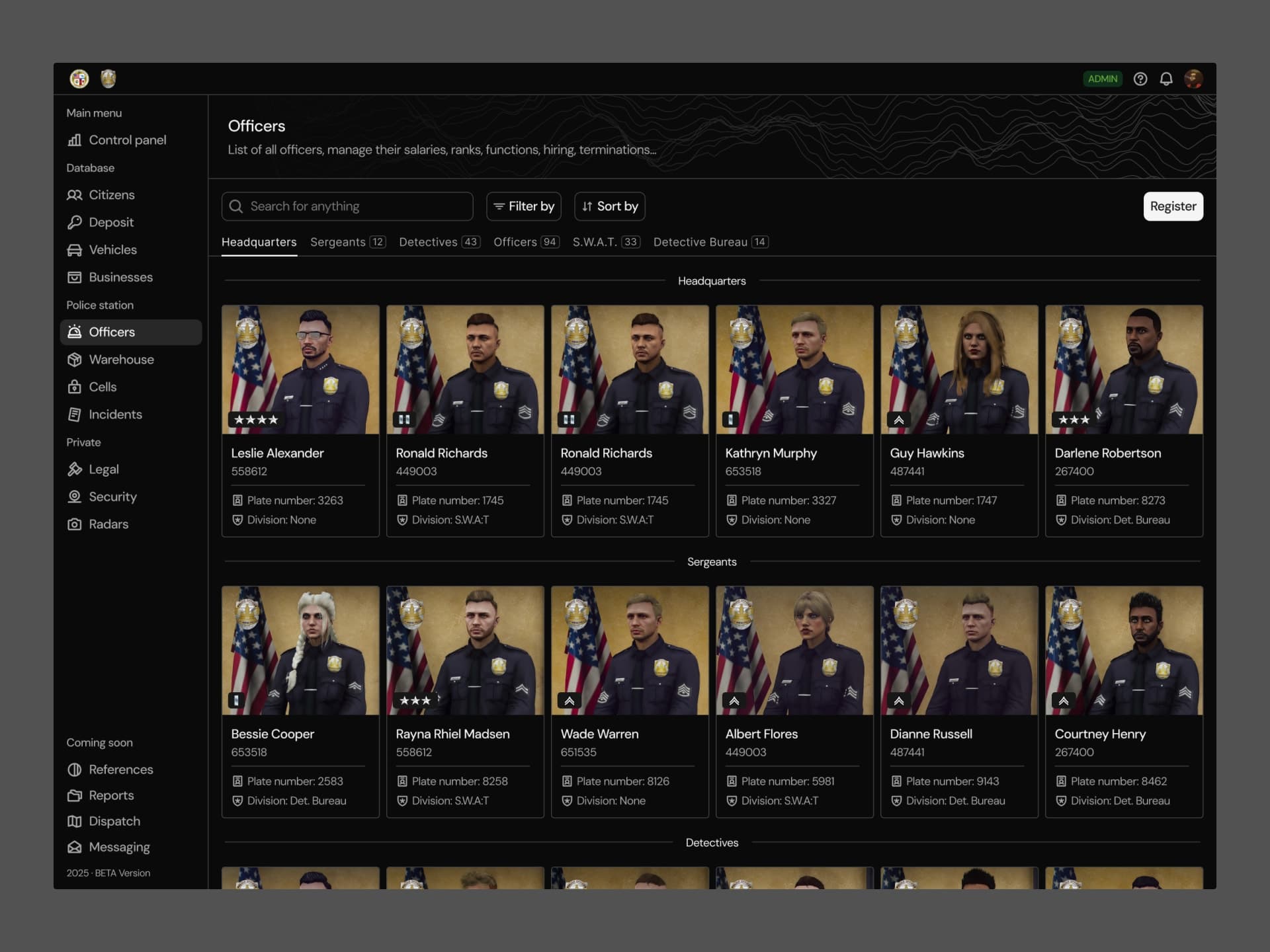The width and height of the screenshot is (1270, 952).
Task: Click Plate number: 5981 text
Action: click(788, 781)
